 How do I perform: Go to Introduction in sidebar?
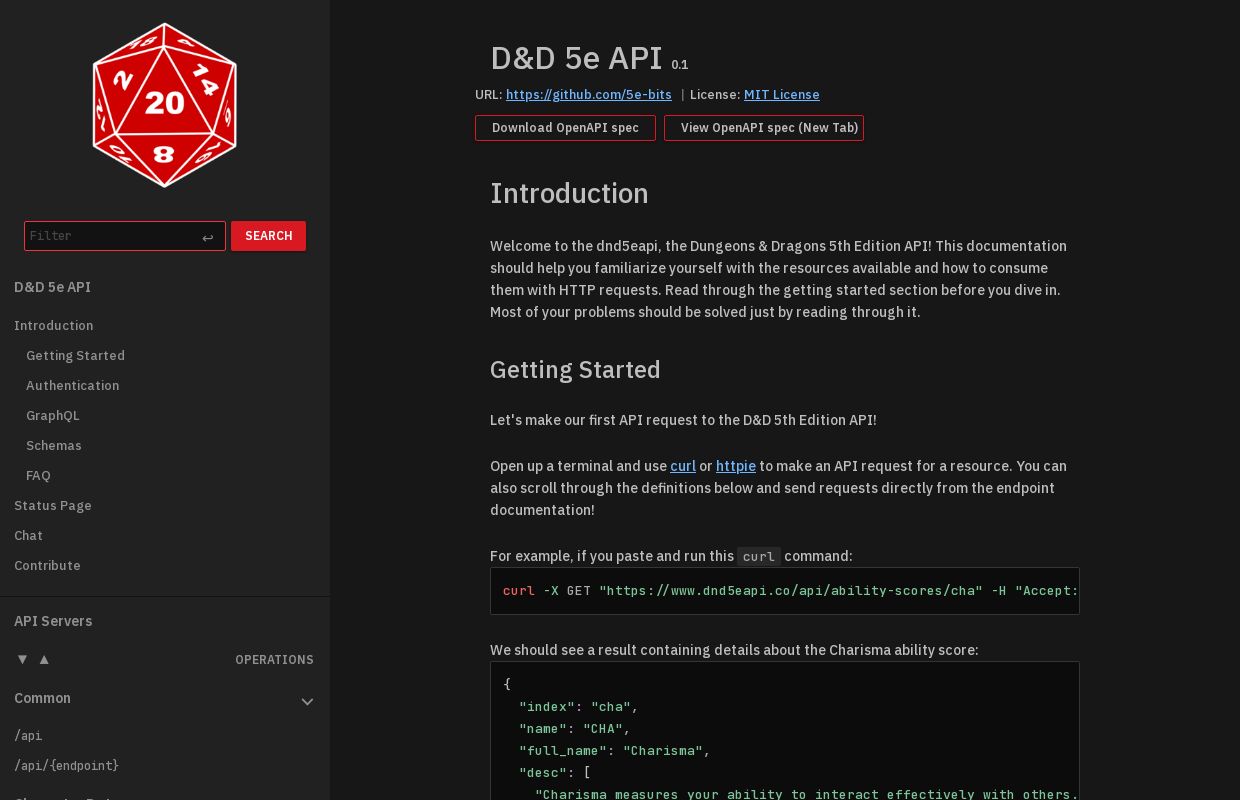coord(54,326)
